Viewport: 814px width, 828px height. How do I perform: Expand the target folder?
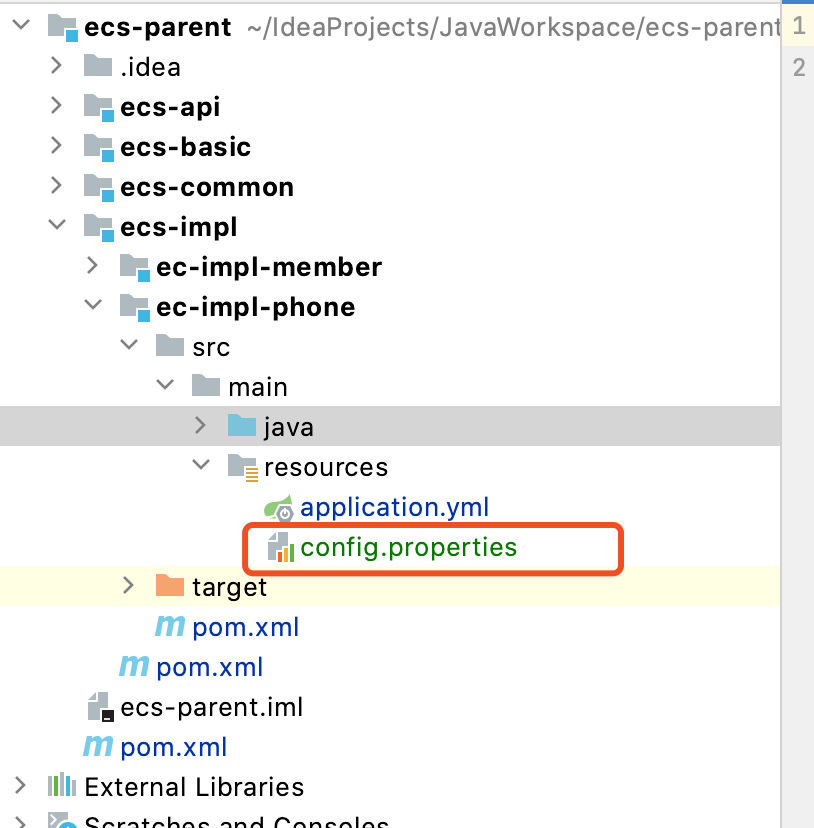pos(128,587)
